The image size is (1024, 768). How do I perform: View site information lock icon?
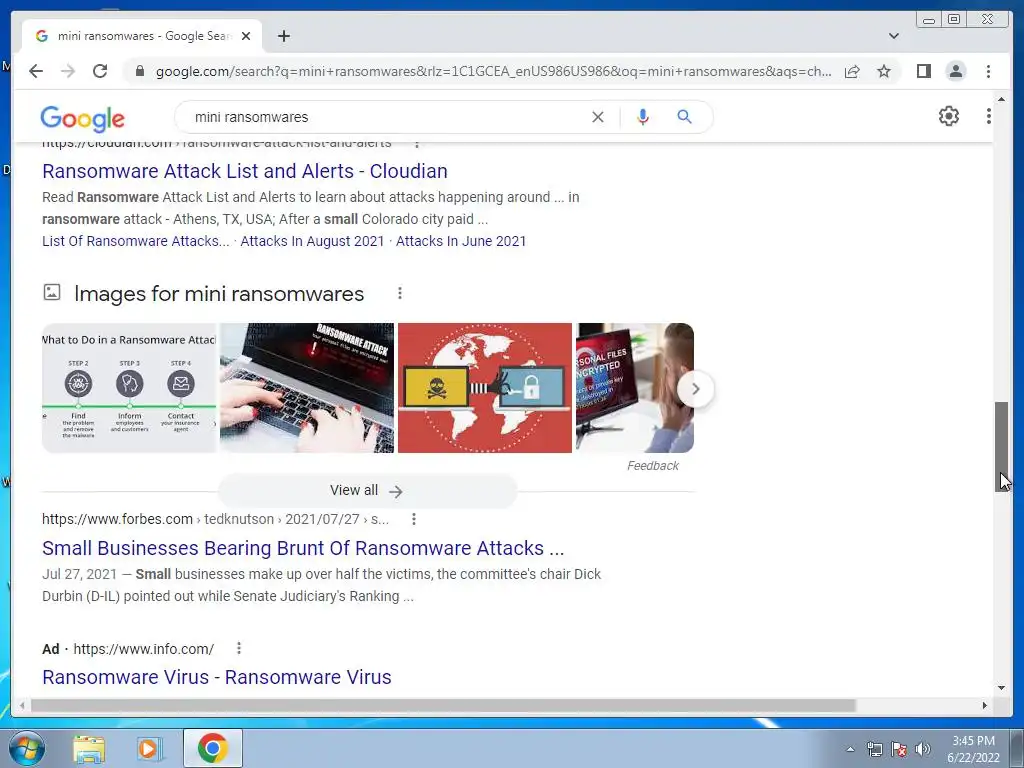point(139,71)
